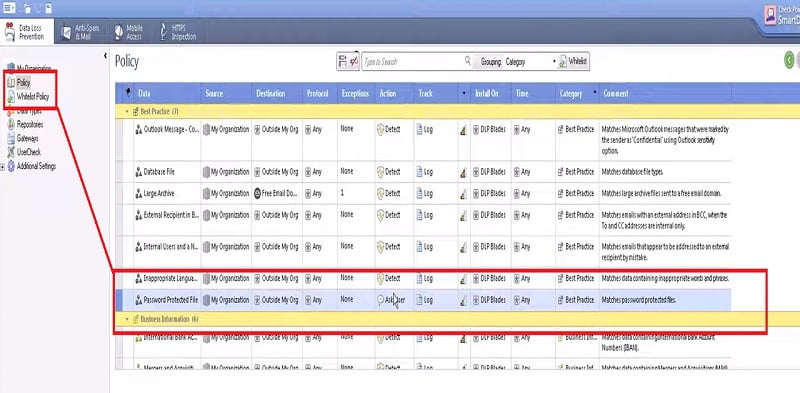Open the Anti-Spam & Mail tab

pyautogui.click(x=81, y=32)
